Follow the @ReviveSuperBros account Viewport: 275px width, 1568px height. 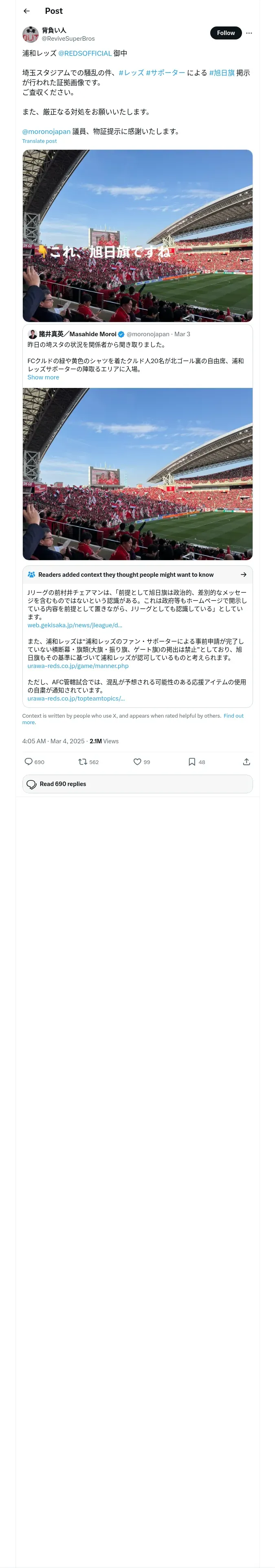coord(226,33)
